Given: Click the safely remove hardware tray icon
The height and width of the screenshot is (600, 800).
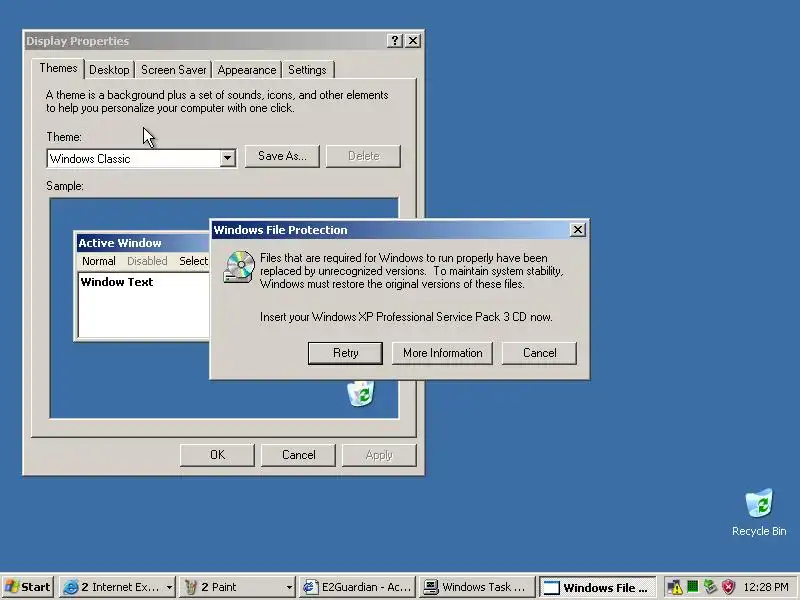Looking at the screenshot, I should (x=710, y=587).
